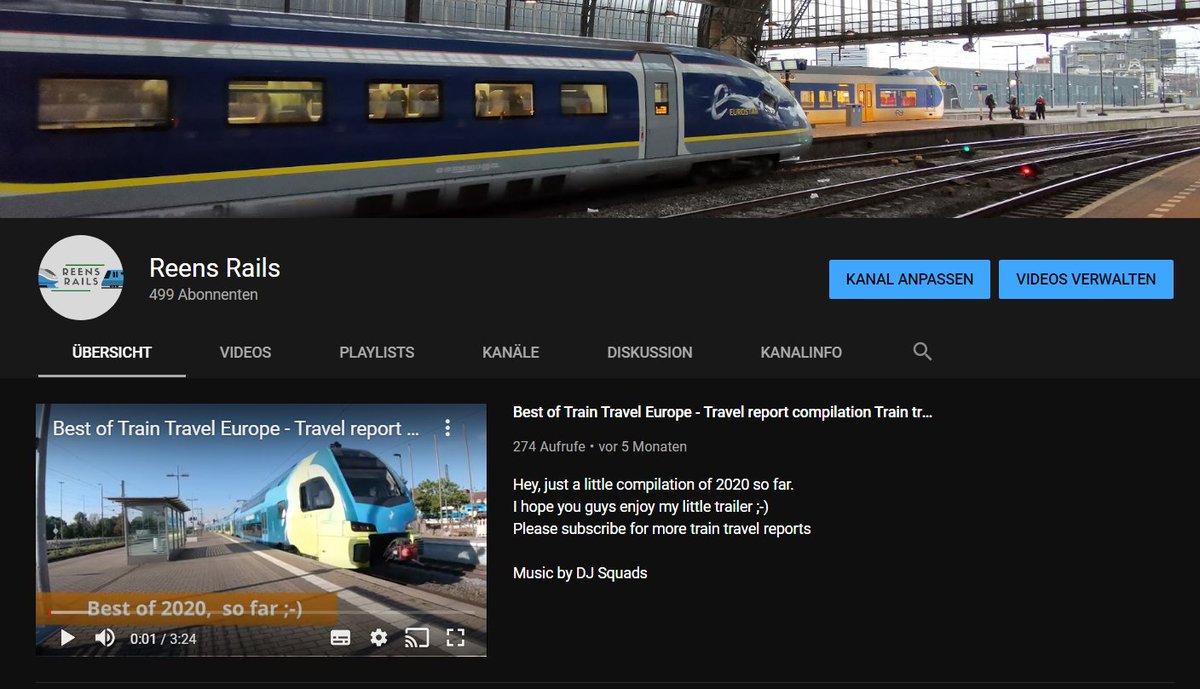Click the 274 Aufrufe view count text
The height and width of the screenshot is (689, 1200).
click(550, 447)
